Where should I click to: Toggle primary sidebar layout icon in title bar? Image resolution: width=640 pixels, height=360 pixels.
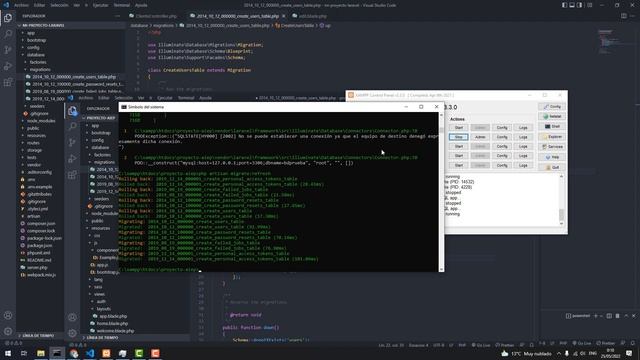(x=564, y=5)
